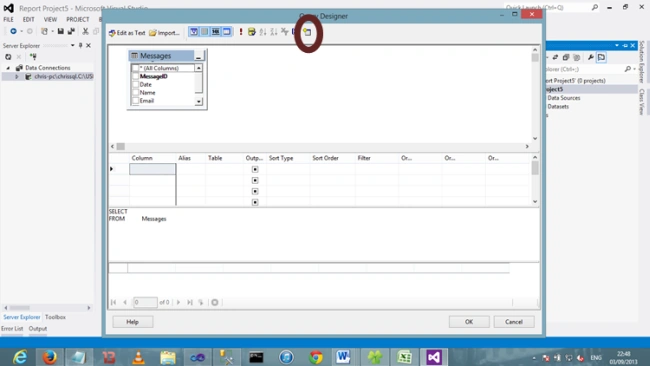Click the Sort Ascending toolbar icon
The height and width of the screenshot is (366, 650).
pos(263,32)
